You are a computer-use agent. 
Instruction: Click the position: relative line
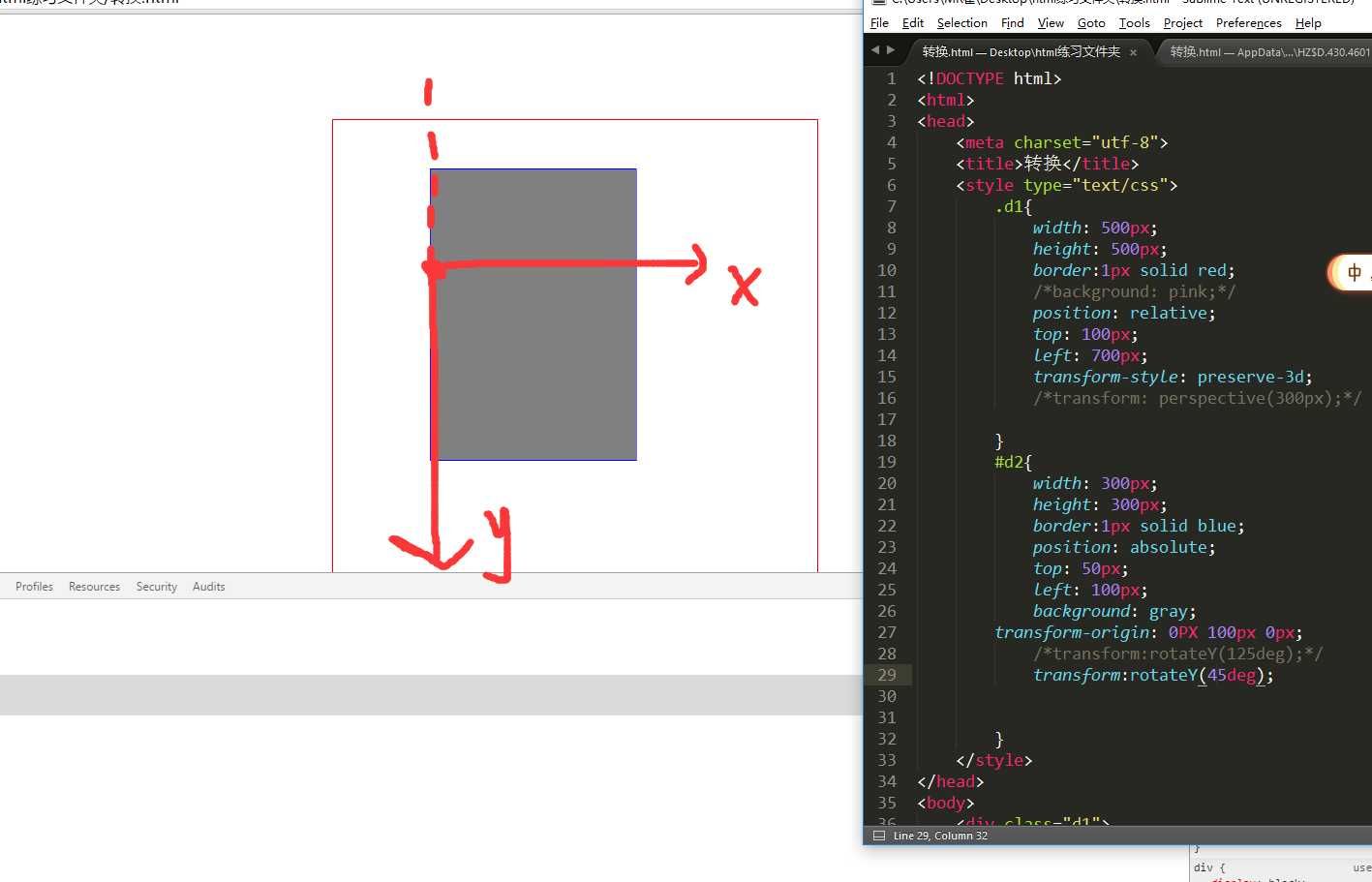1124,313
